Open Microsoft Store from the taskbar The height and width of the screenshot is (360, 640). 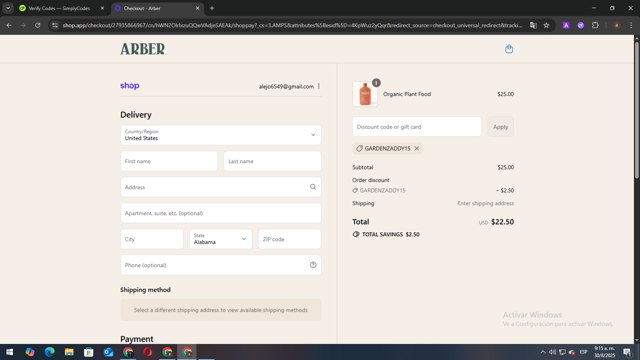89,352
